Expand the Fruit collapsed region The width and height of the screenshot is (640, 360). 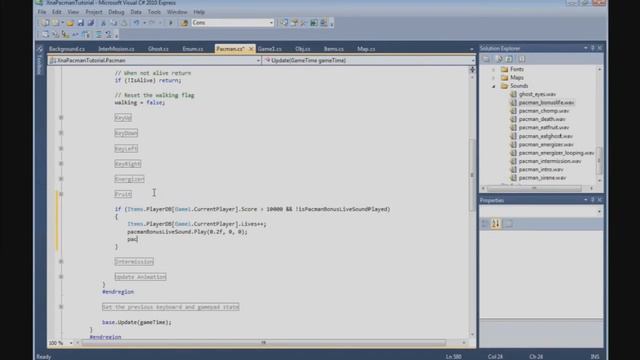pyautogui.click(x=61, y=194)
